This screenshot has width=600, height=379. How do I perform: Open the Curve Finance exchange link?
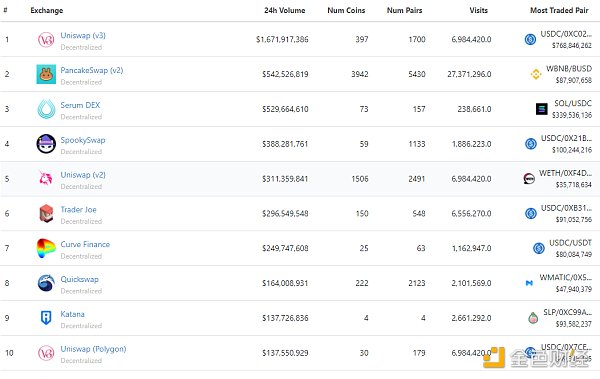point(85,244)
